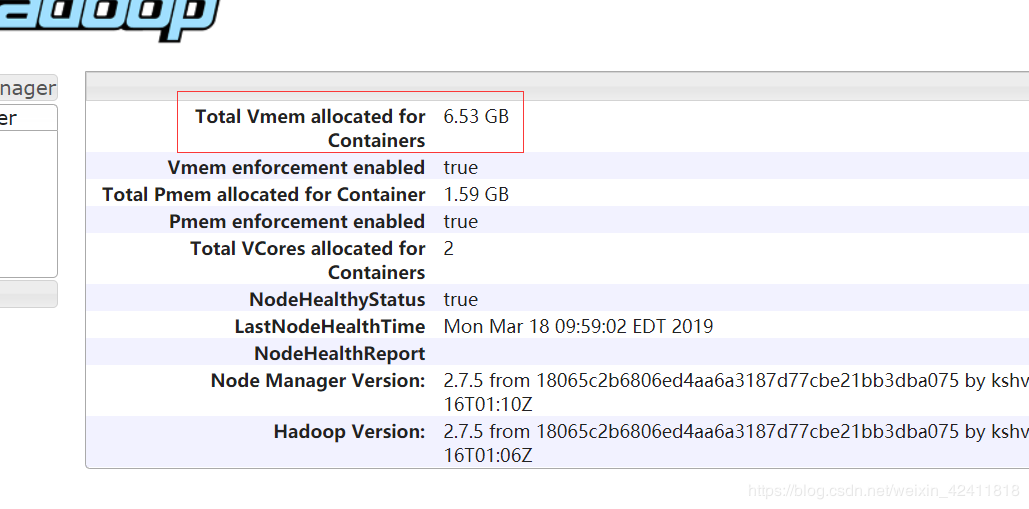Click the Pmem enforcement enabled label

pos(297,221)
